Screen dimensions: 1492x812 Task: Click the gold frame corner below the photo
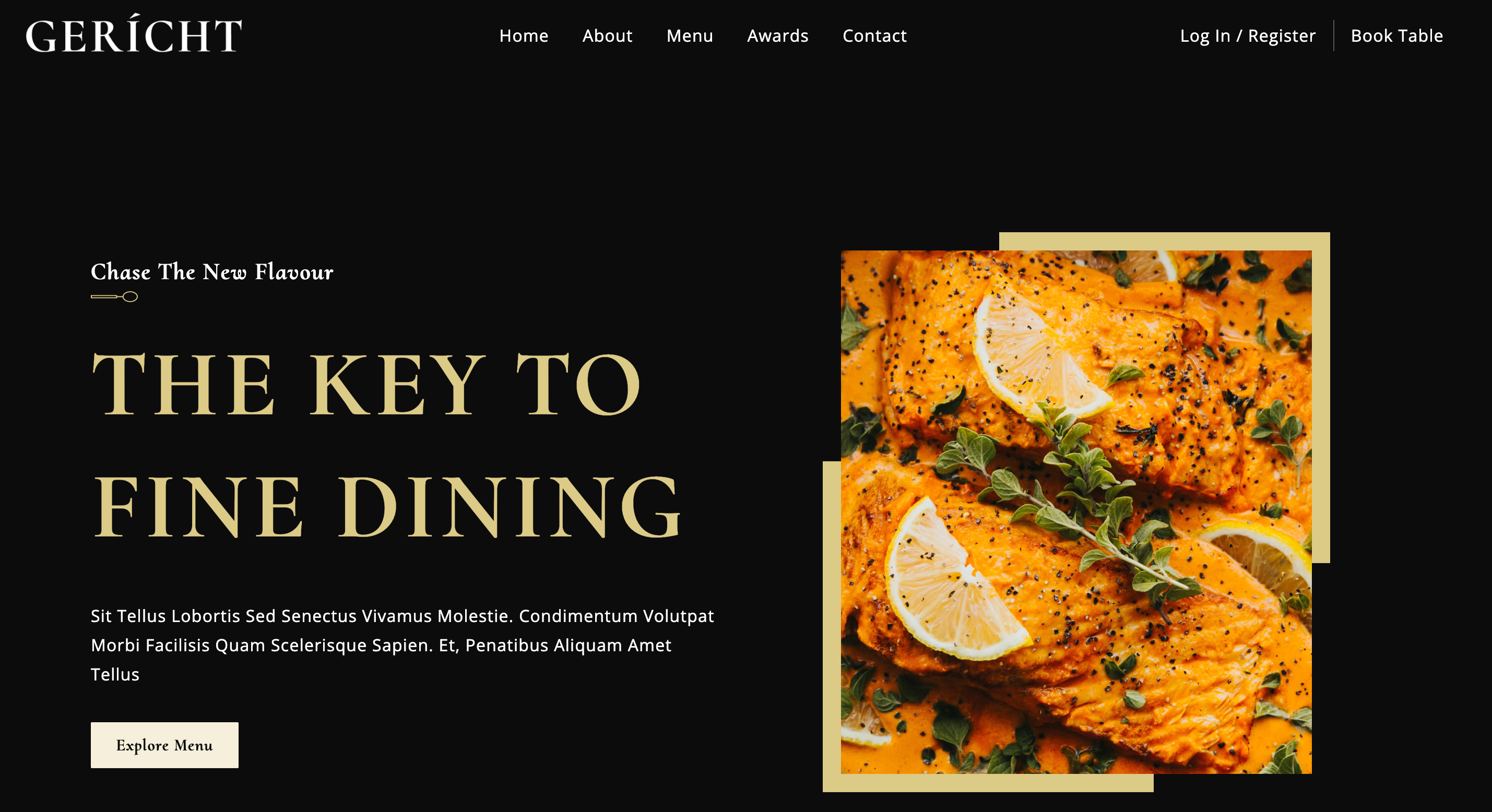988,782
